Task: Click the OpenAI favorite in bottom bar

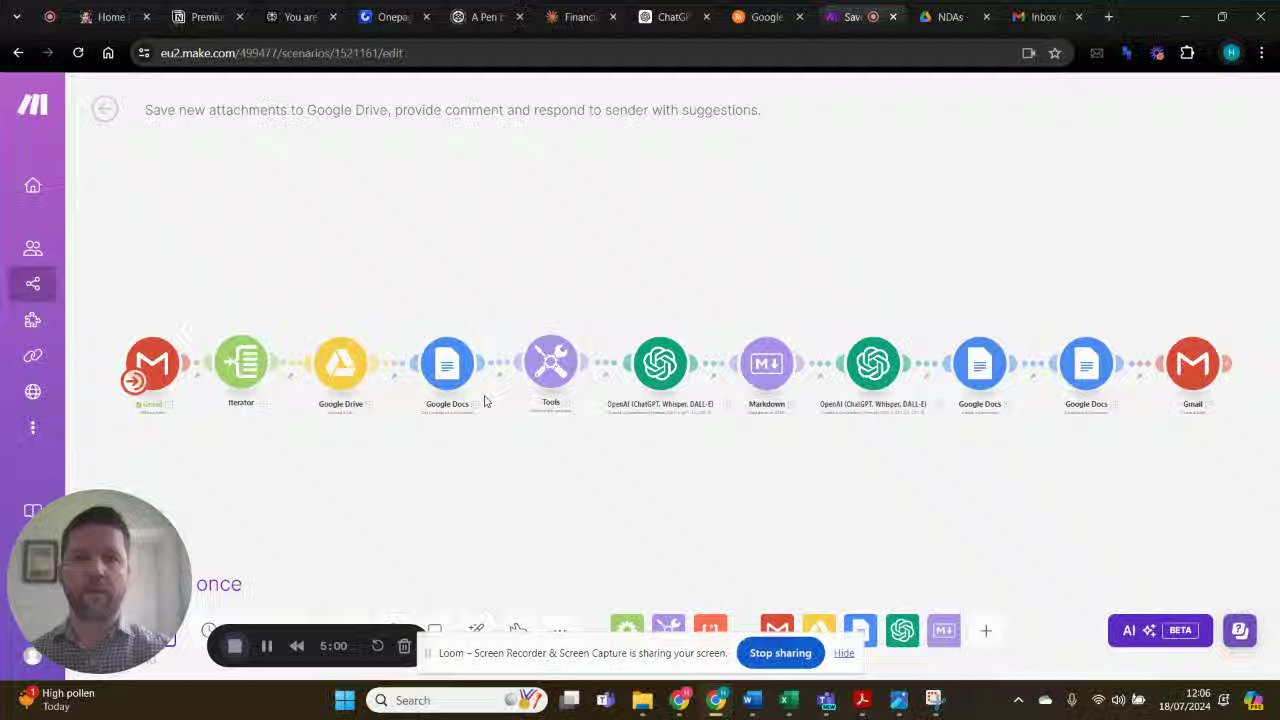Action: 902,630
